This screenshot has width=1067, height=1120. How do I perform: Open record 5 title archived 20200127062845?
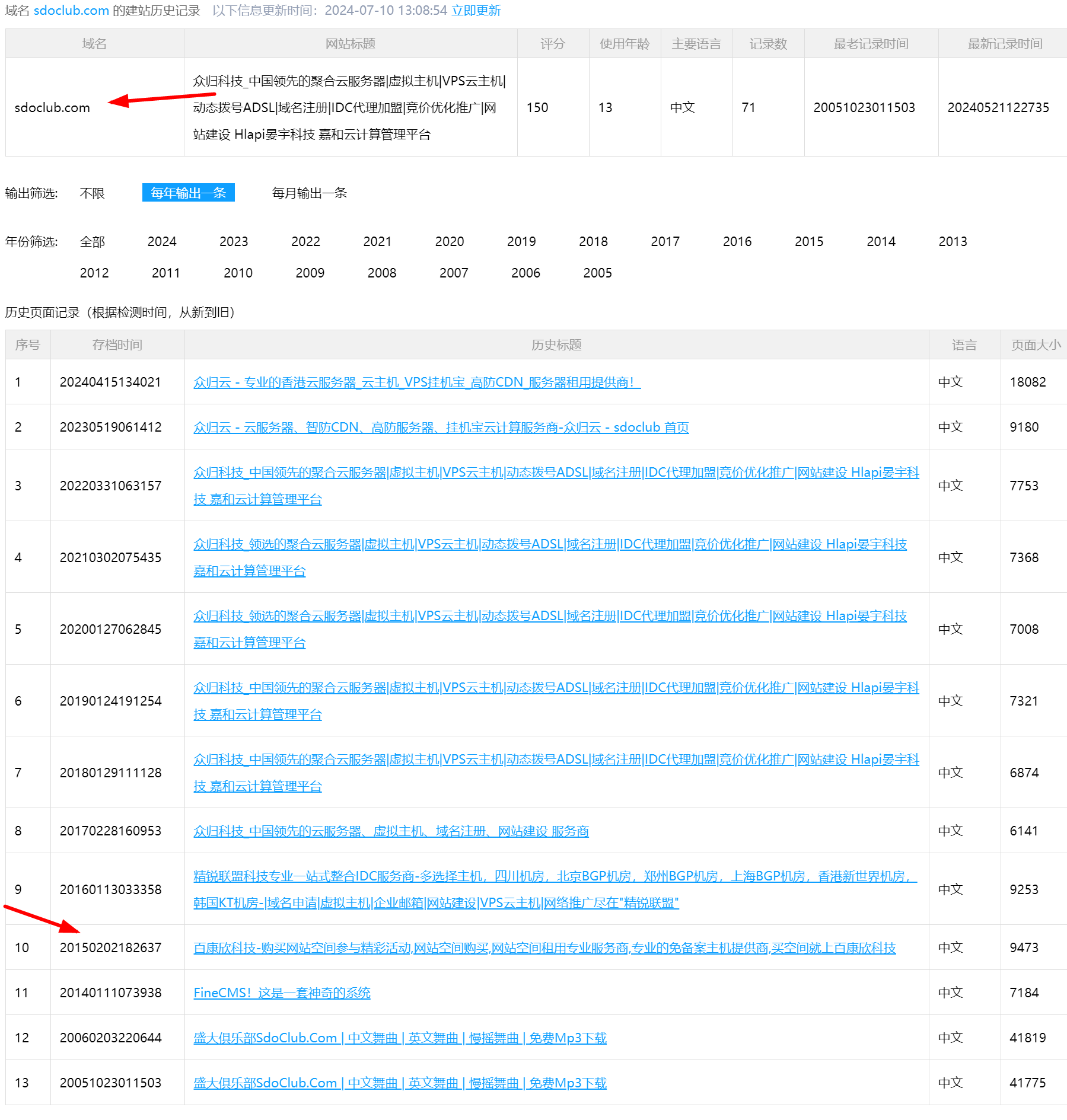[550, 629]
